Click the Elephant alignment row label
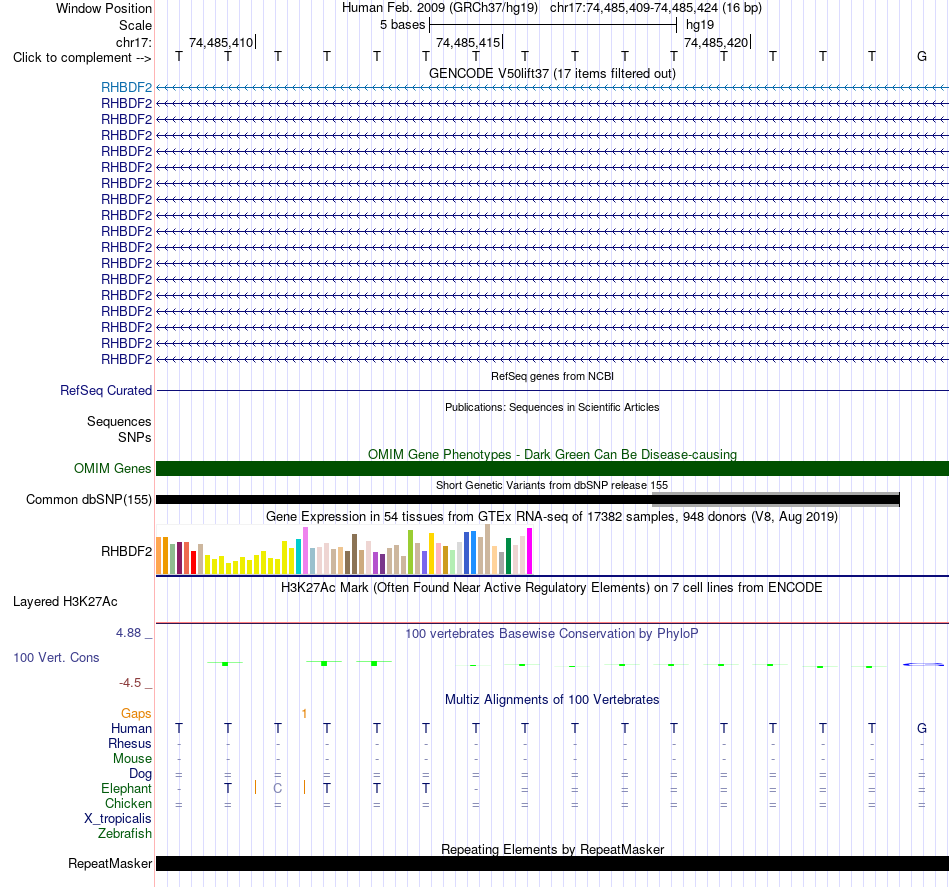The height and width of the screenshot is (887, 950). click(x=126, y=788)
